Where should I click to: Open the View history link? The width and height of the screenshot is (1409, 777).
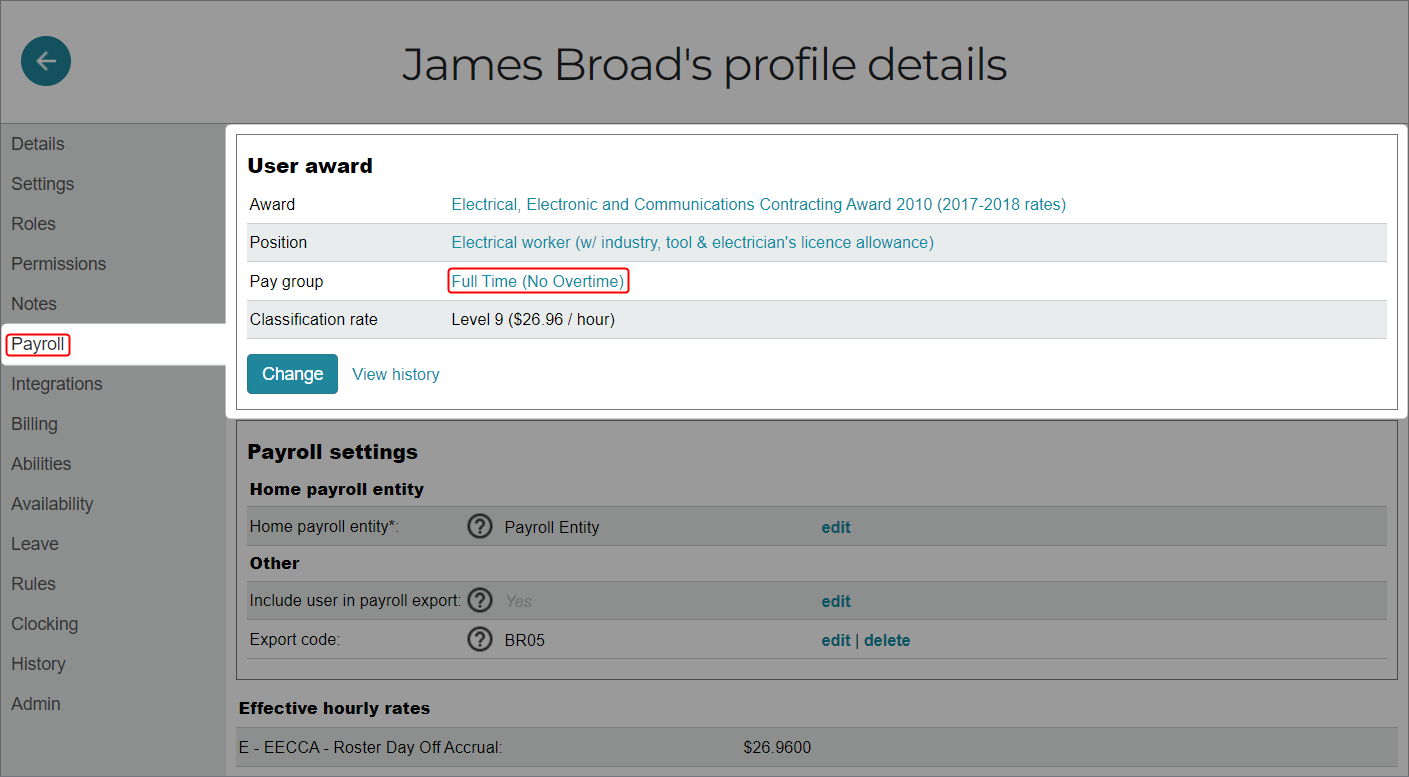tap(395, 373)
